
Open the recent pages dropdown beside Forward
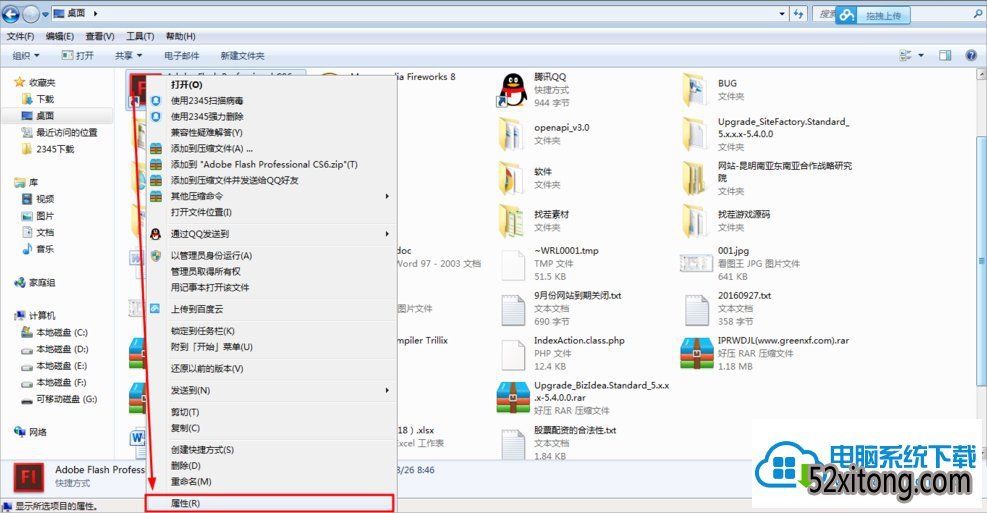45,14
